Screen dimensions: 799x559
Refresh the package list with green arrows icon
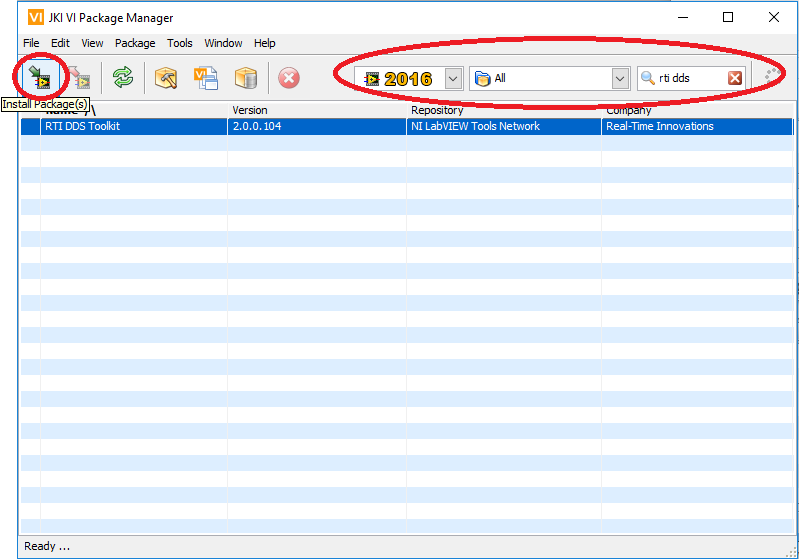[x=122, y=78]
